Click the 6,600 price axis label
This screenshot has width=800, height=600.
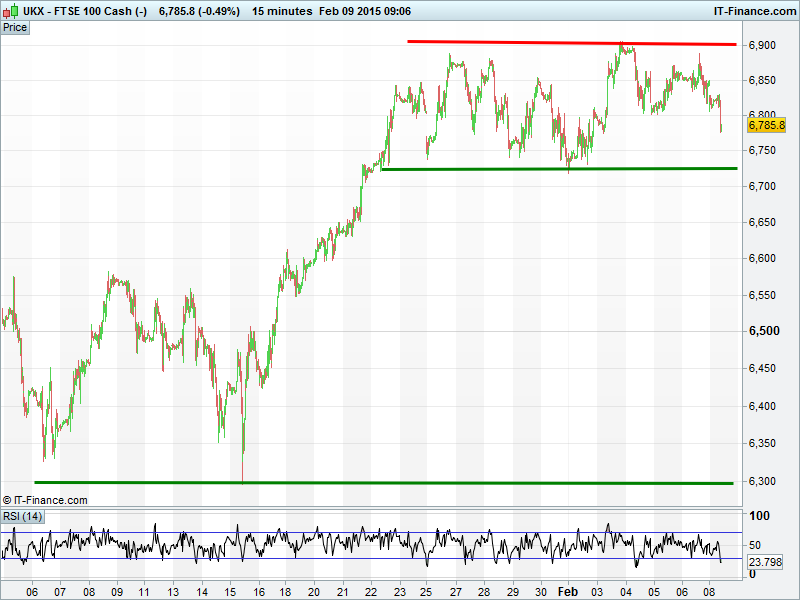[x=762, y=258]
